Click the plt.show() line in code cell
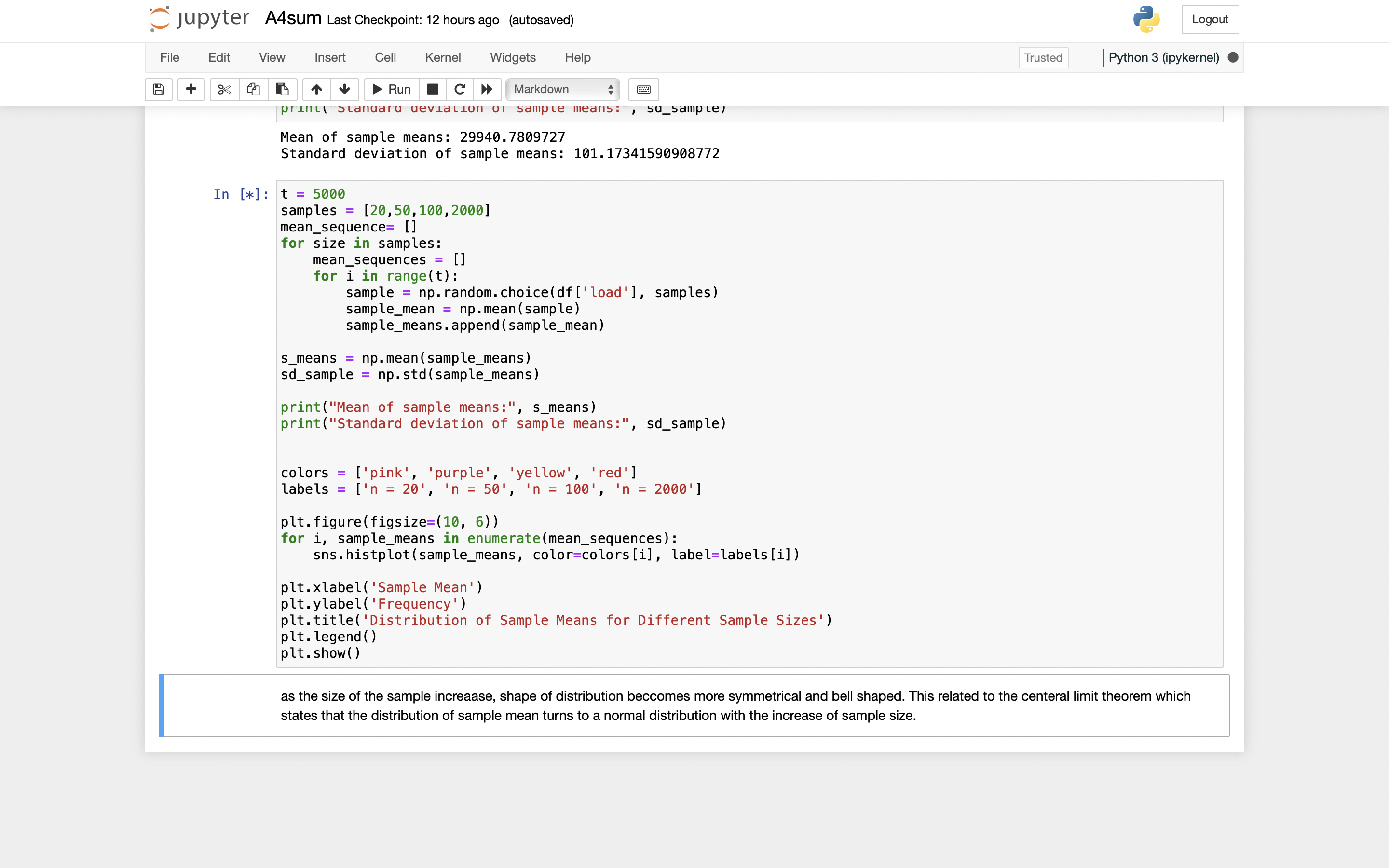Viewport: 1389px width, 868px height. pos(320,653)
